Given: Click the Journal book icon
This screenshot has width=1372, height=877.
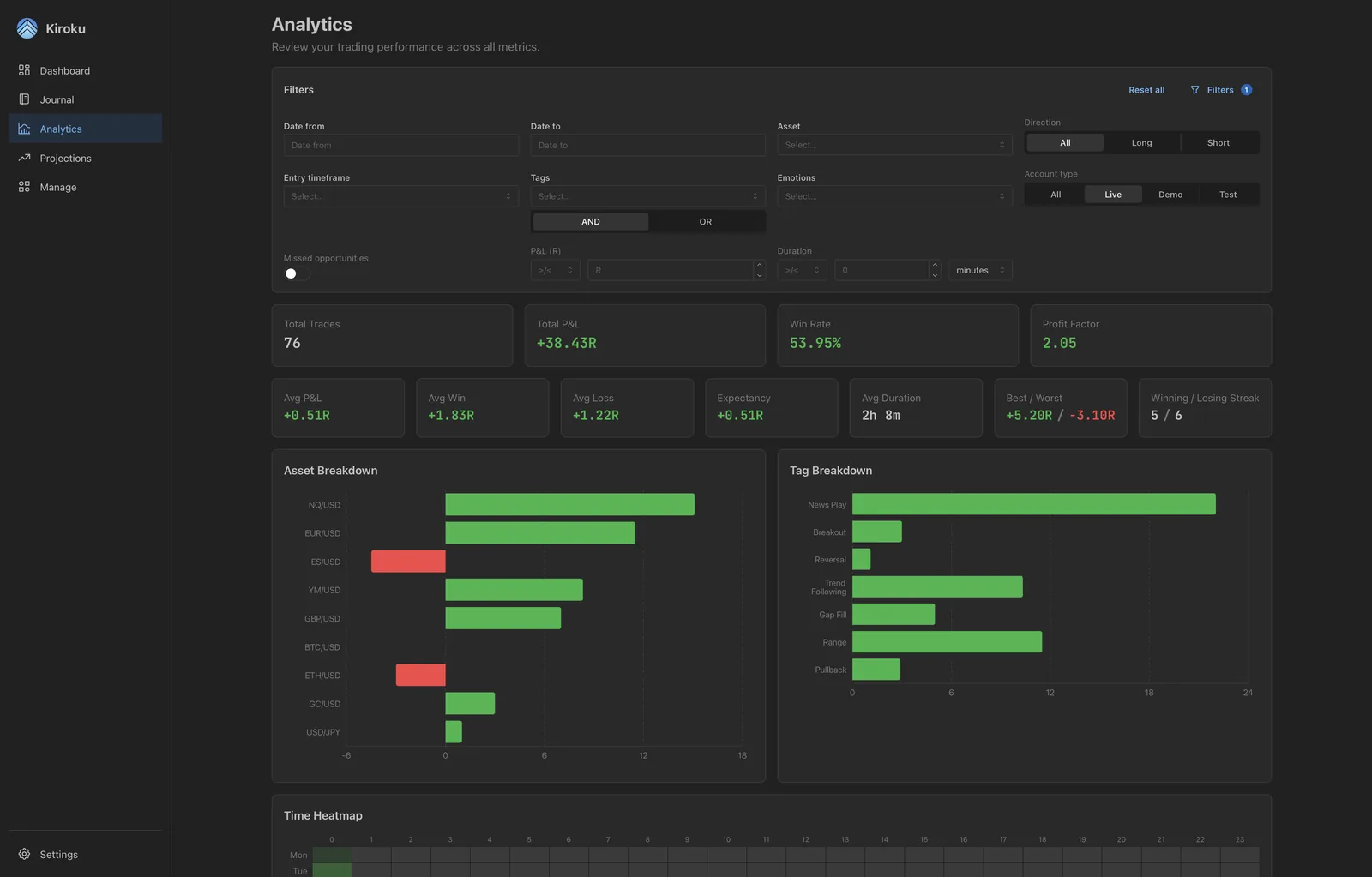Looking at the screenshot, I should (x=24, y=99).
